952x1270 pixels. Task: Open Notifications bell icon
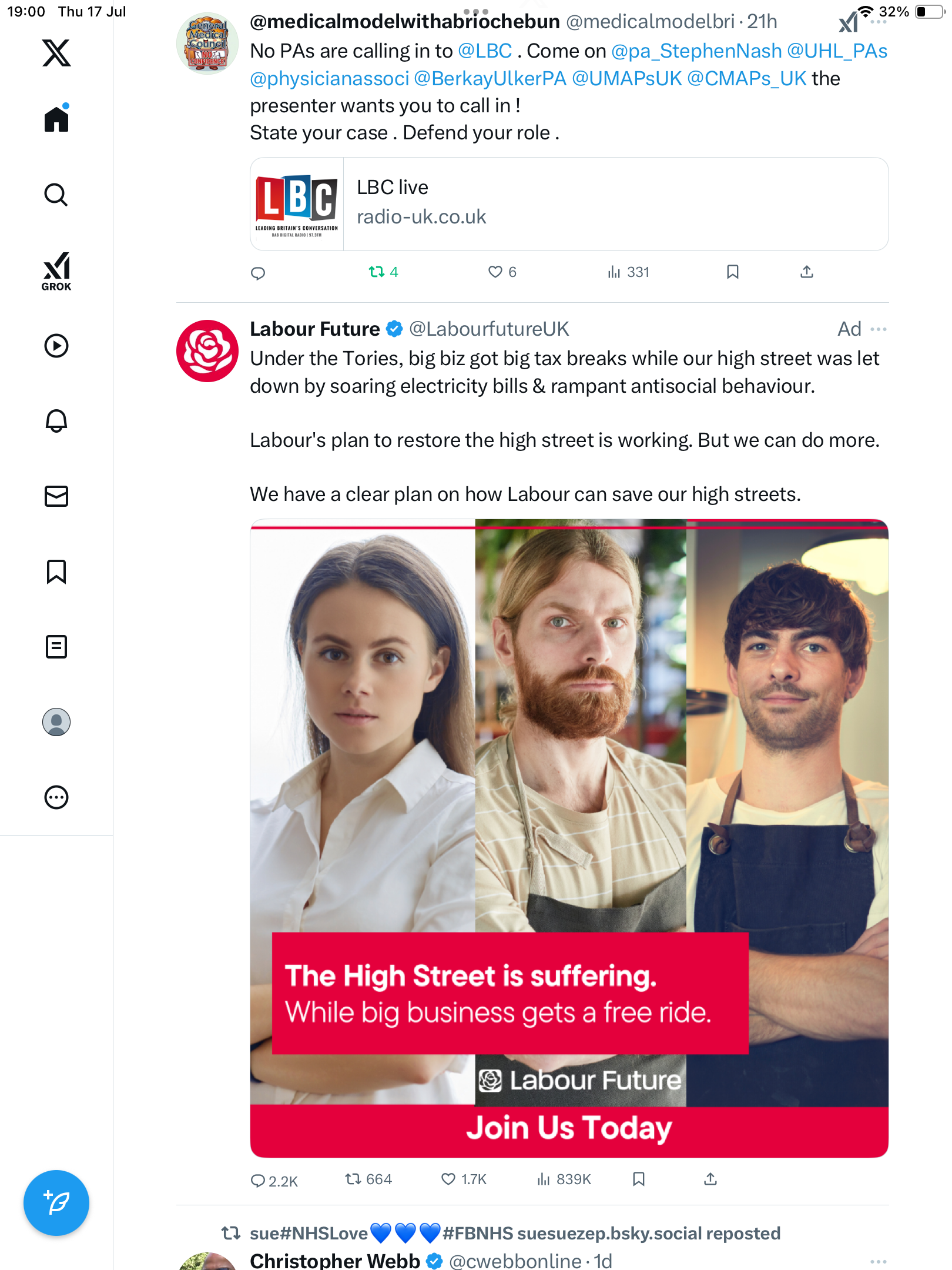(x=56, y=421)
